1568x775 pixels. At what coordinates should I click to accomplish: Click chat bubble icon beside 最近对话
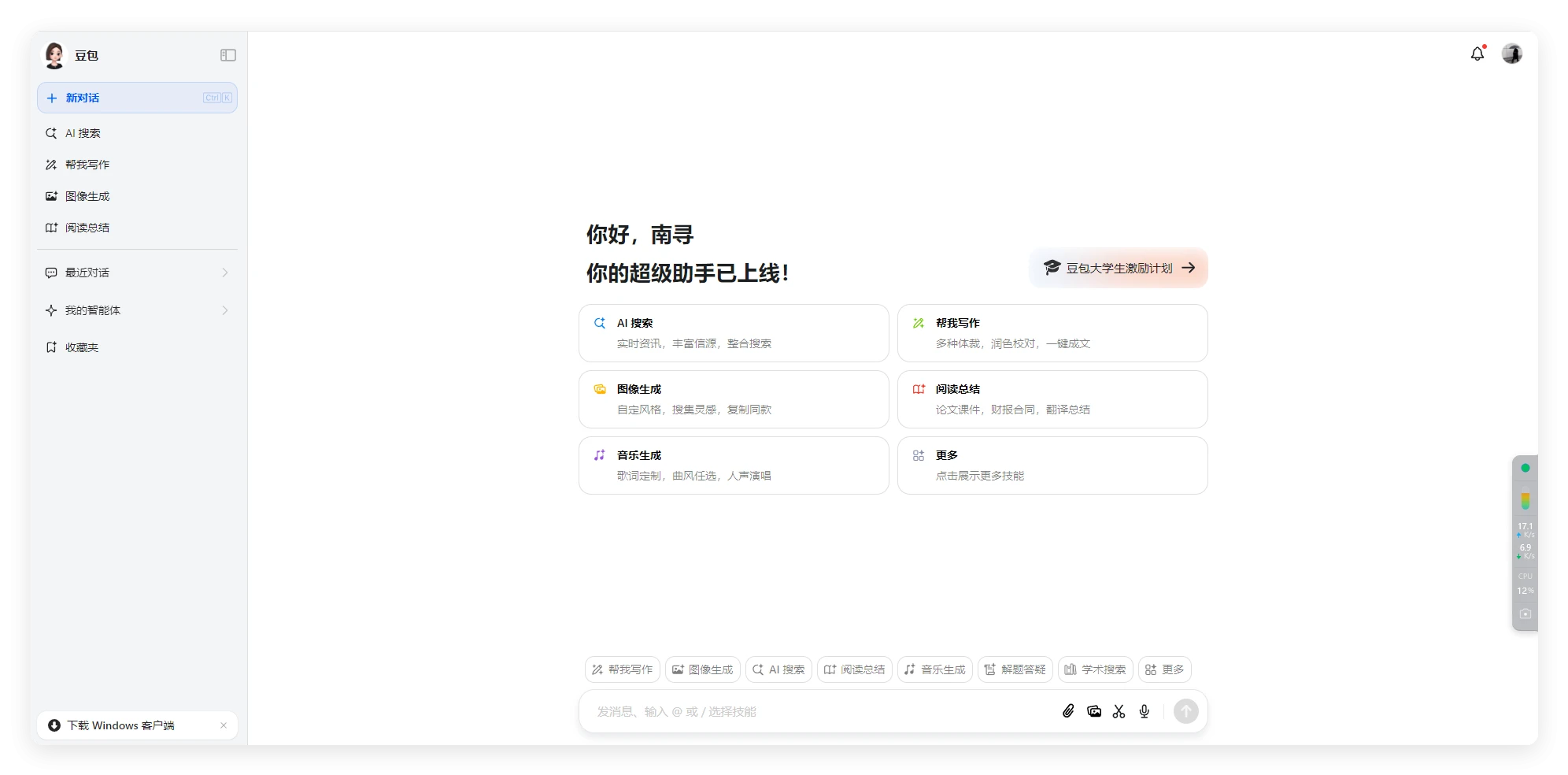point(51,273)
